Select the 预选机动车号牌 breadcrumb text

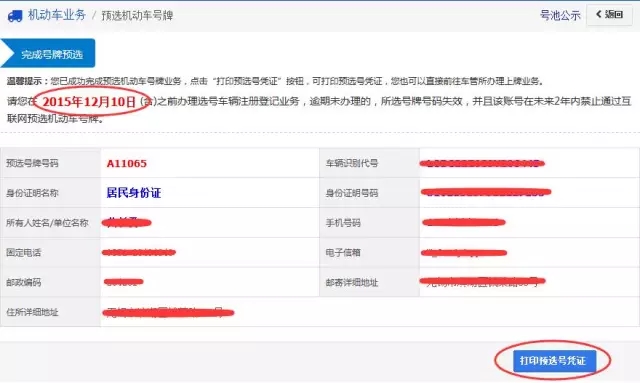tap(137, 16)
